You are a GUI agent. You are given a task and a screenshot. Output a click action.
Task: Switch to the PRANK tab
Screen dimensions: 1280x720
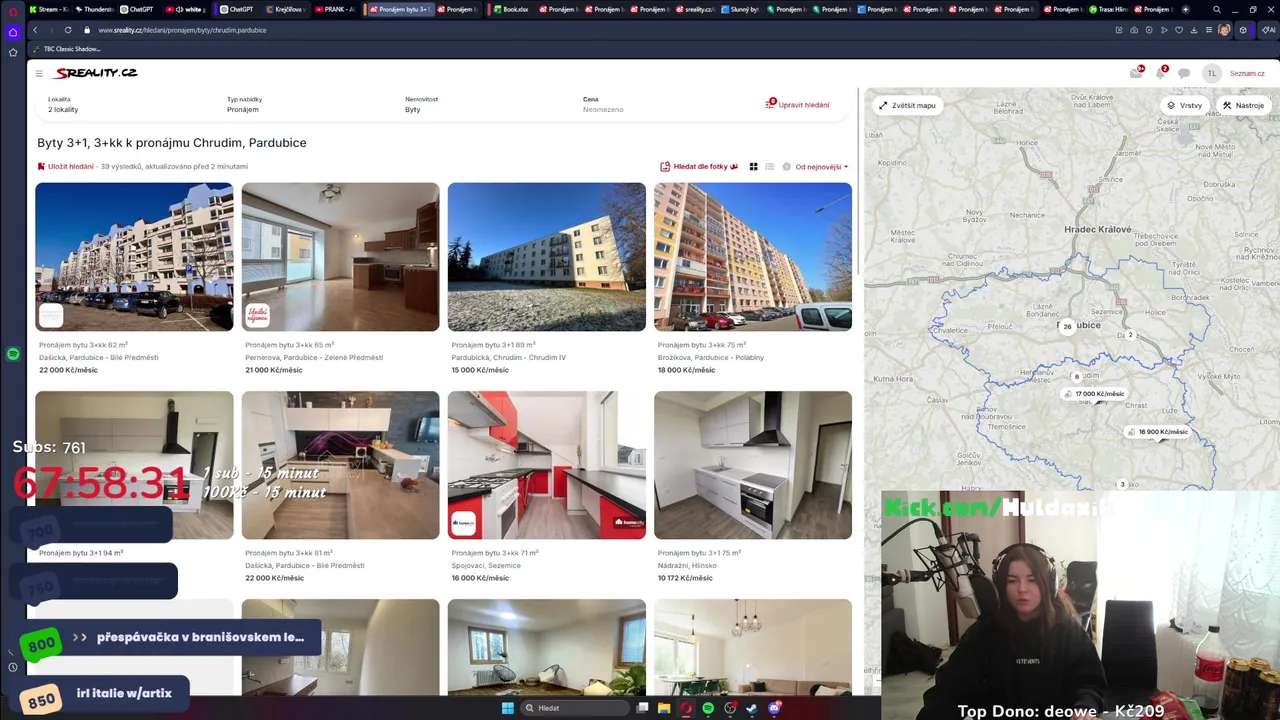click(336, 9)
